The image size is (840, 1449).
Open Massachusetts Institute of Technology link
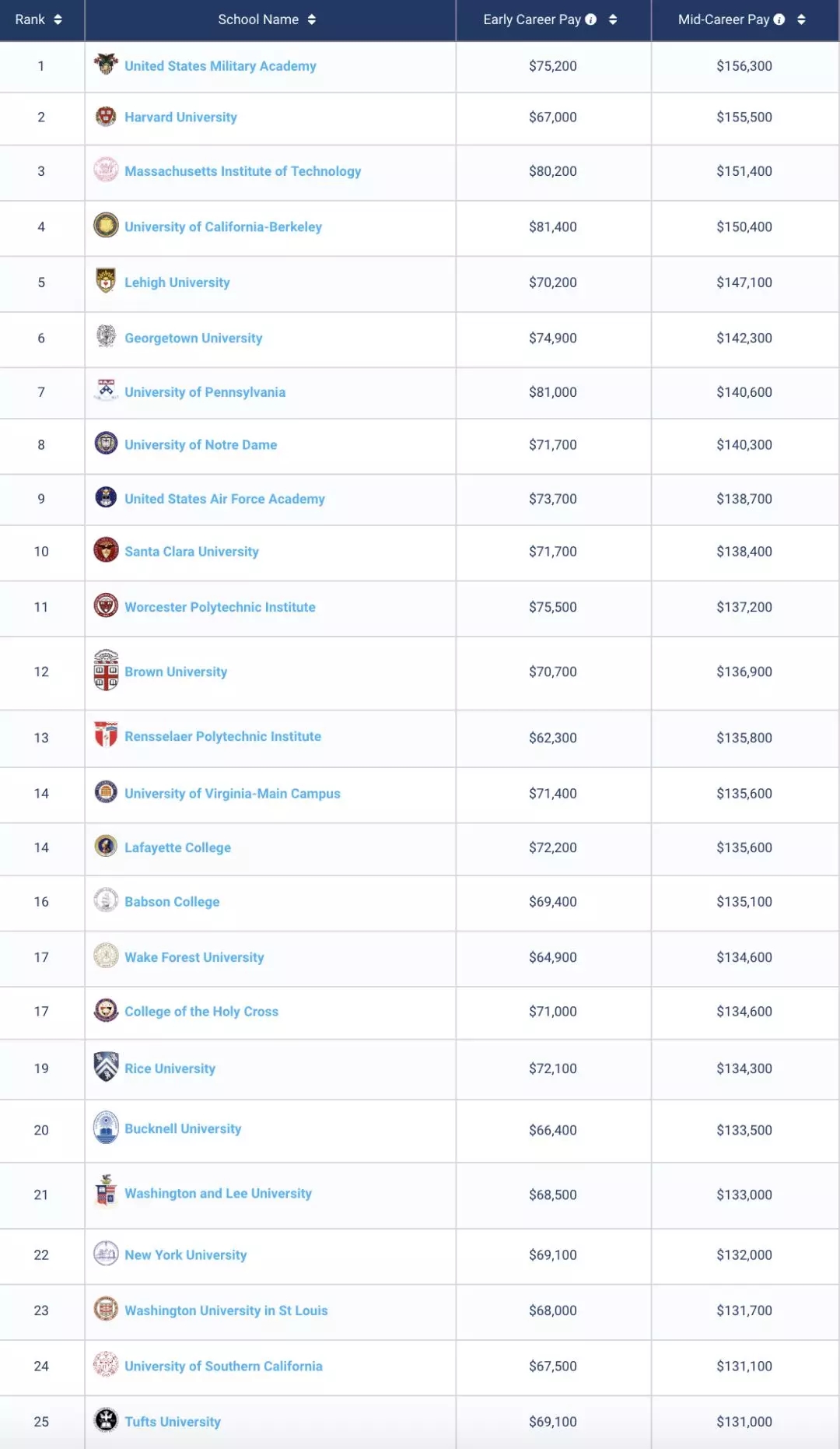click(243, 171)
